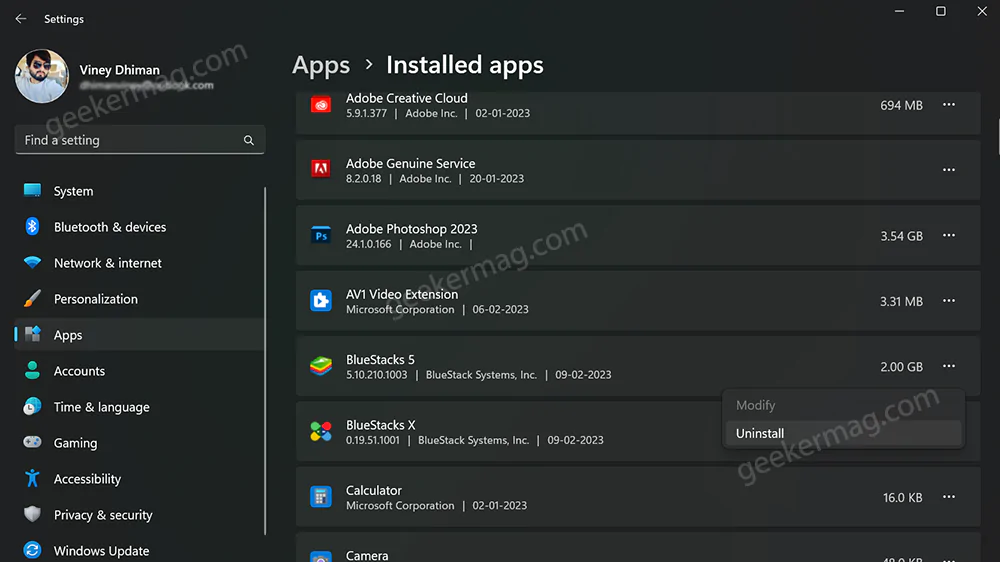Open Time & language clock icon
This screenshot has height=562, width=1000.
pyautogui.click(x=33, y=406)
